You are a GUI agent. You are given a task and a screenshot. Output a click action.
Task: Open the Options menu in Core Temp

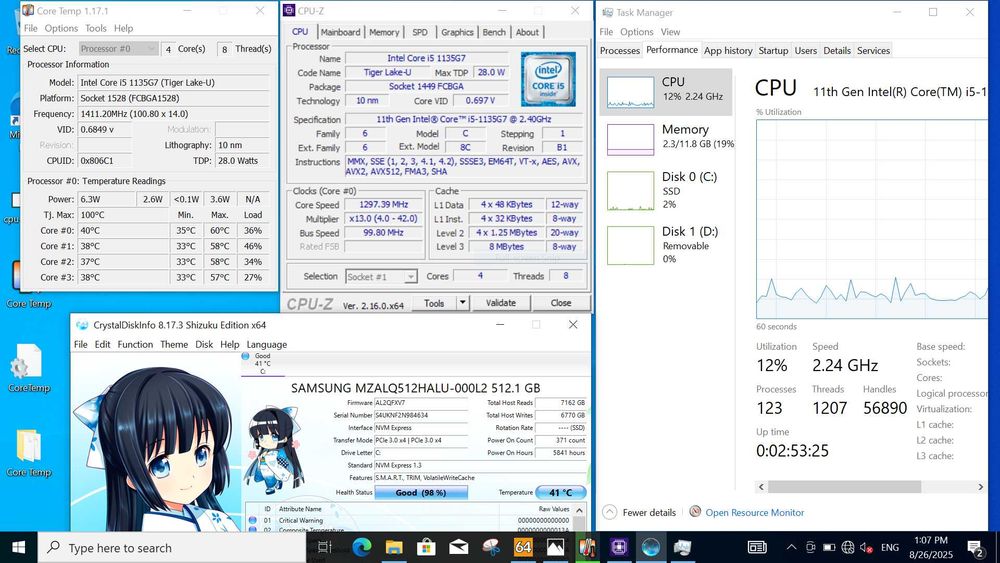61,28
